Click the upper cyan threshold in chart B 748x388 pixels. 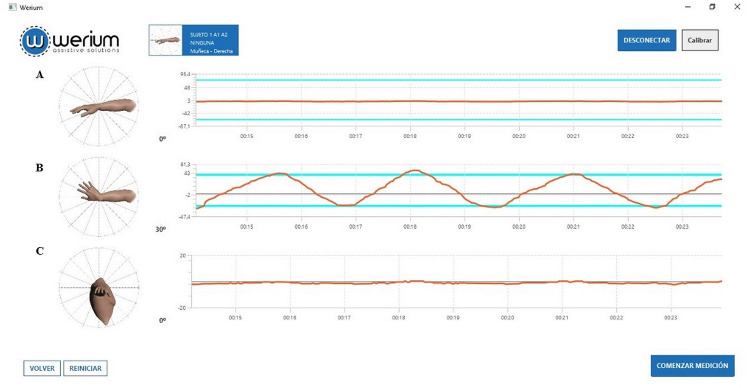(458, 175)
